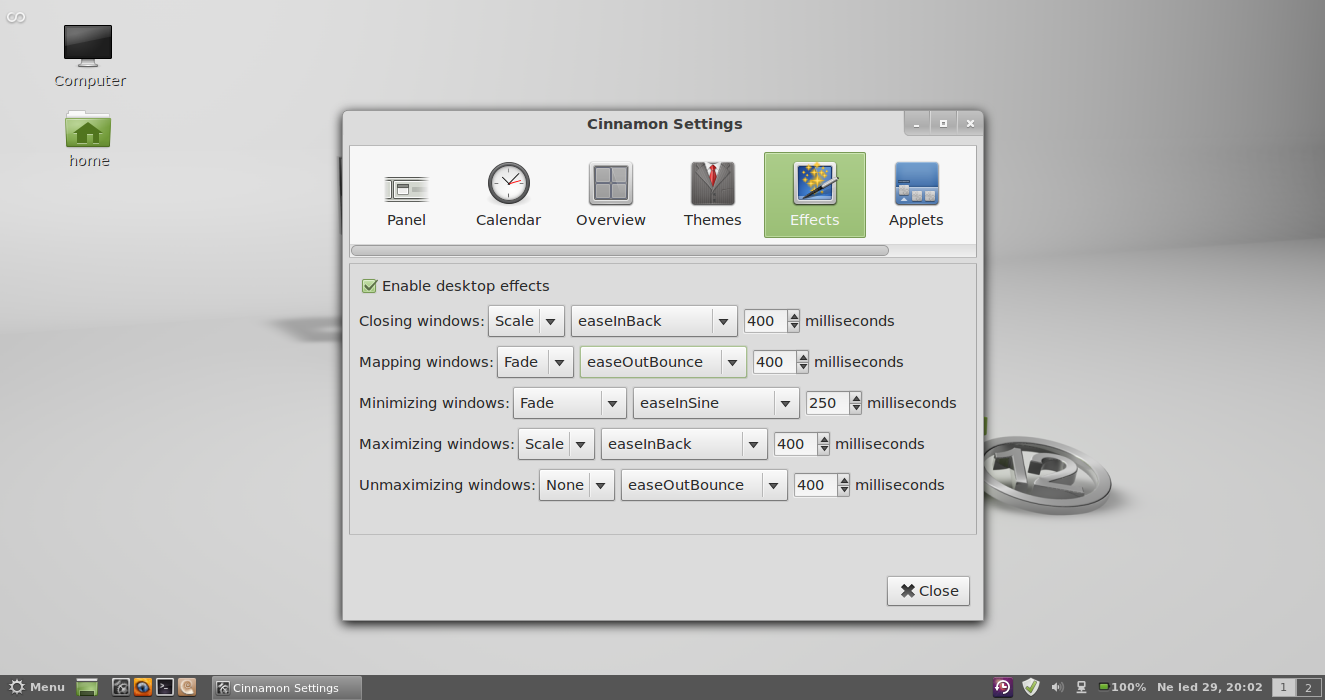
Task: Click the Minimizing windows milliseconds field
Action: click(x=826, y=403)
